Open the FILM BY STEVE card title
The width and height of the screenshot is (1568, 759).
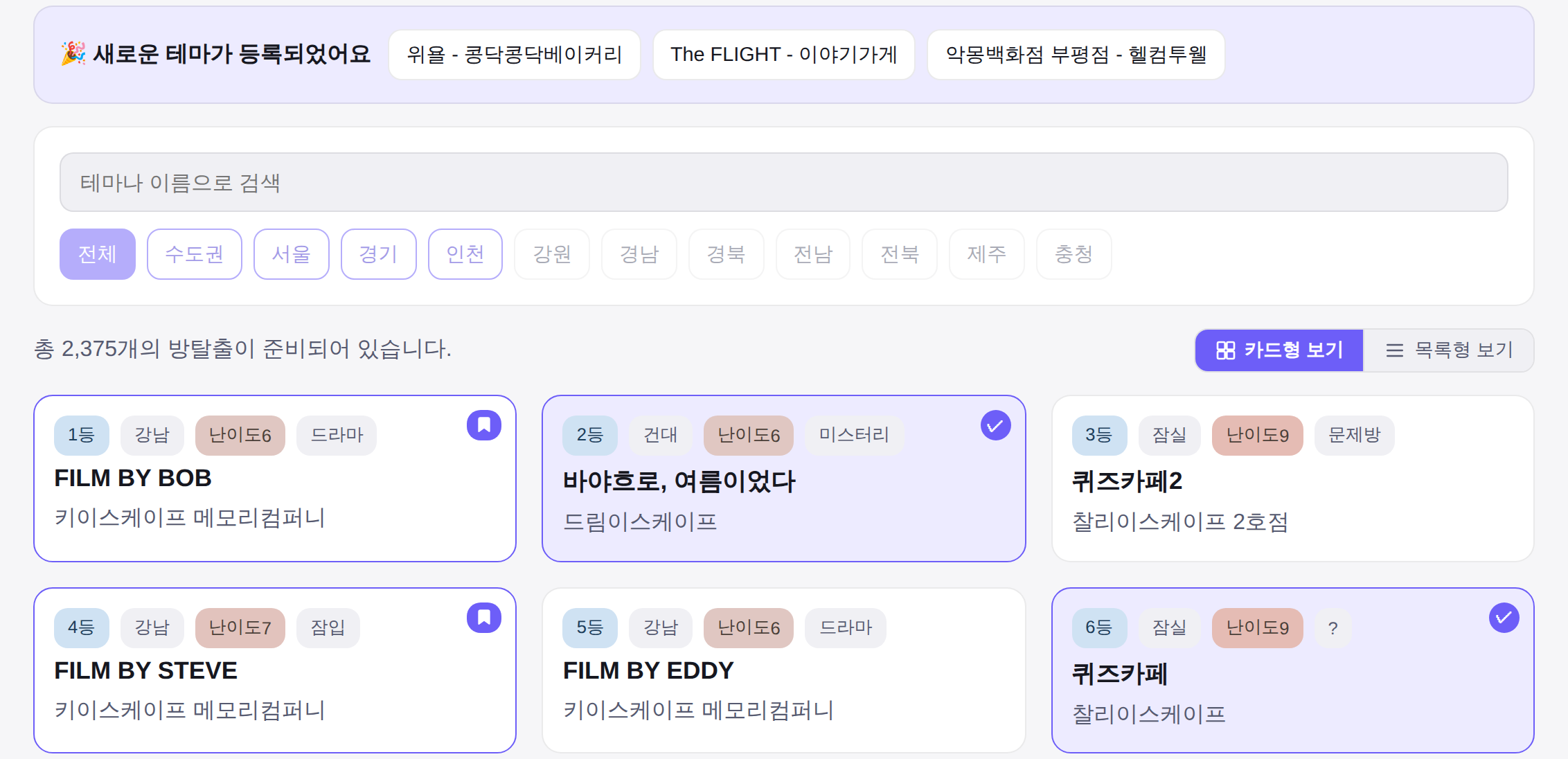click(x=145, y=670)
